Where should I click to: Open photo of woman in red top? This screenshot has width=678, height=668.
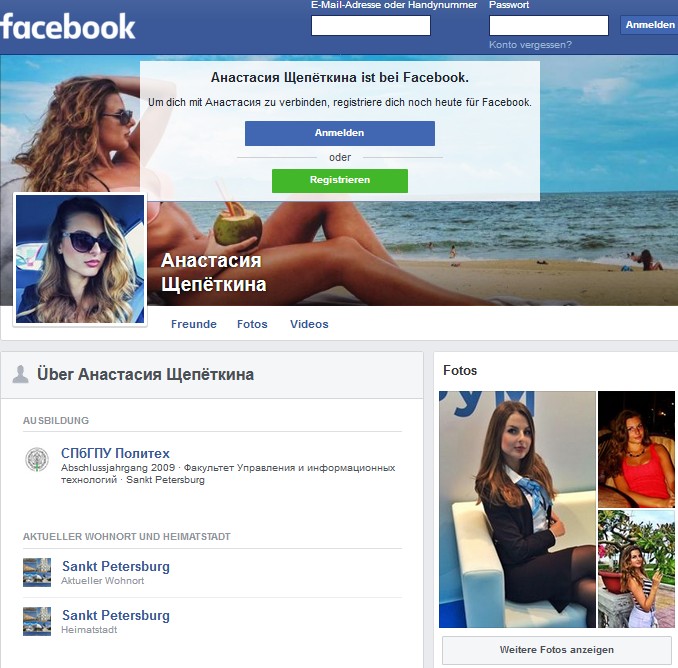point(636,449)
